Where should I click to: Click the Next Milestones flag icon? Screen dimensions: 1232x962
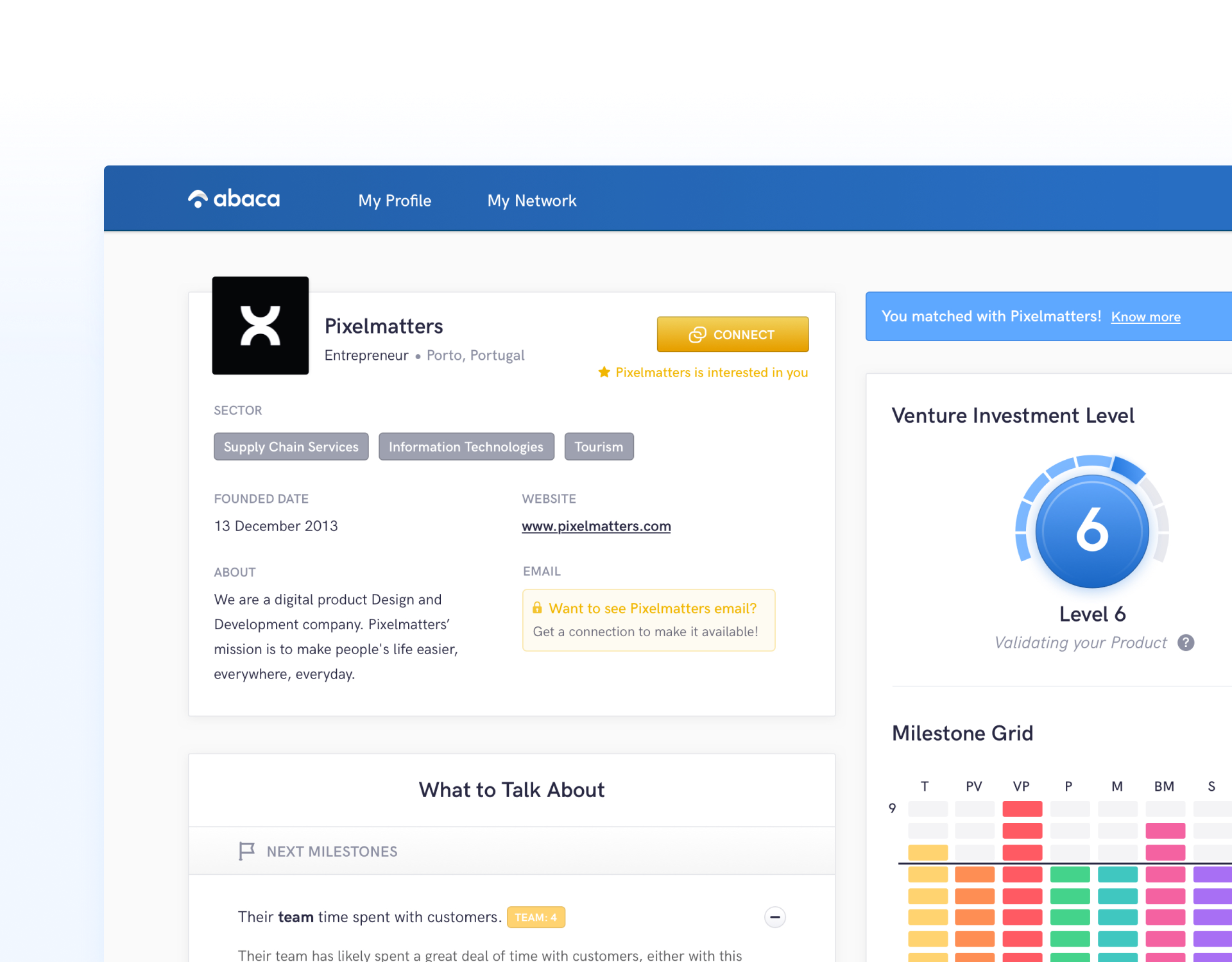(246, 851)
